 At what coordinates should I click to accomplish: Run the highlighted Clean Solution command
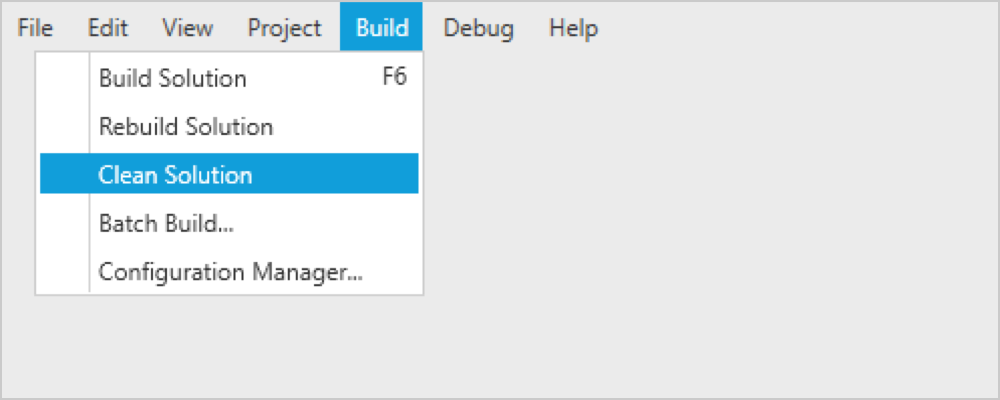click(x=175, y=175)
